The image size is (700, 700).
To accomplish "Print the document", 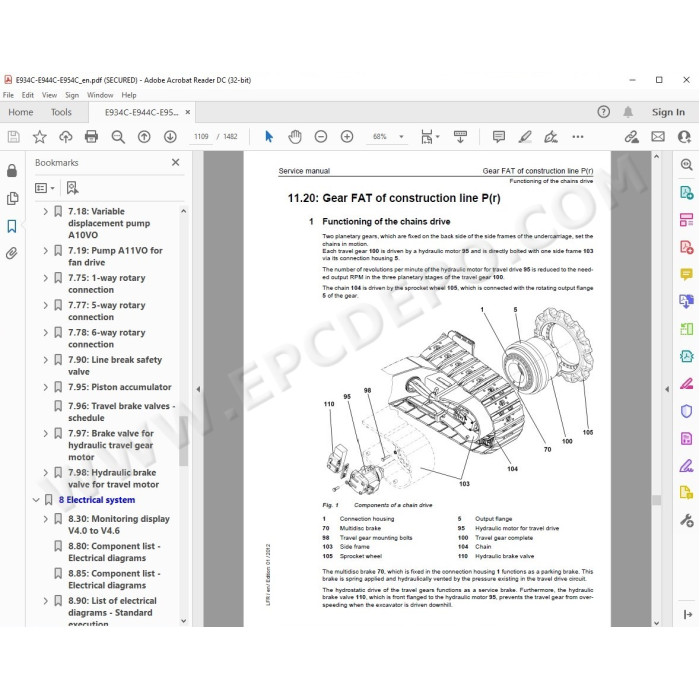I will point(92,137).
